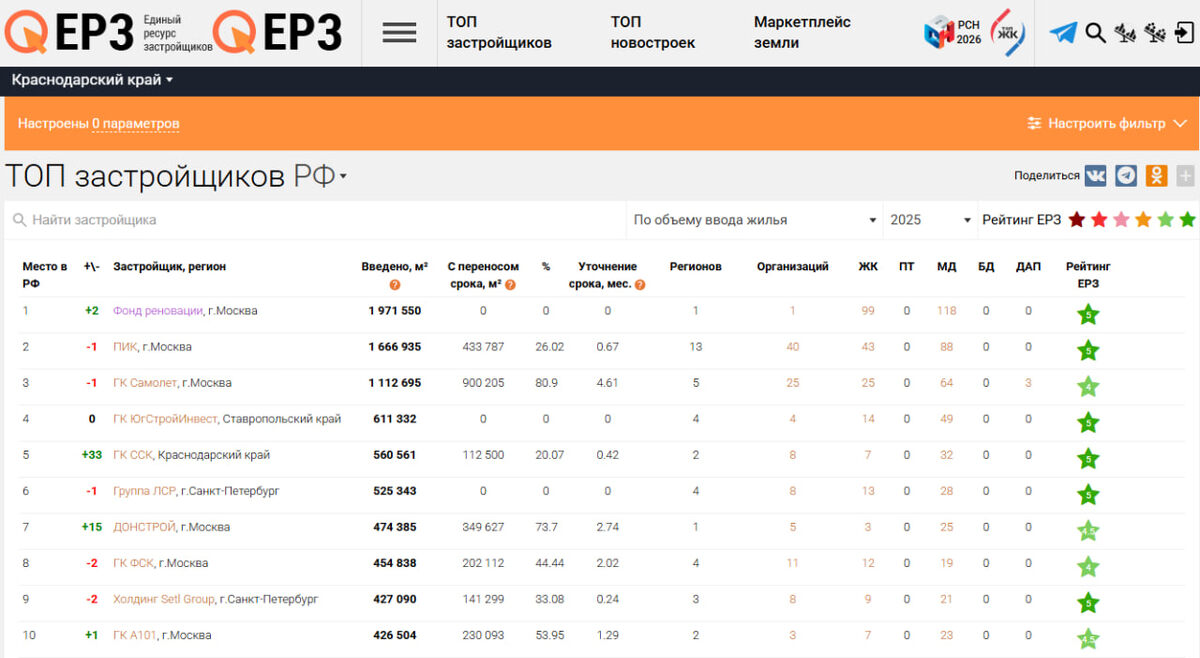
Task: Click the Место в РФ column header
Action: tap(45, 275)
